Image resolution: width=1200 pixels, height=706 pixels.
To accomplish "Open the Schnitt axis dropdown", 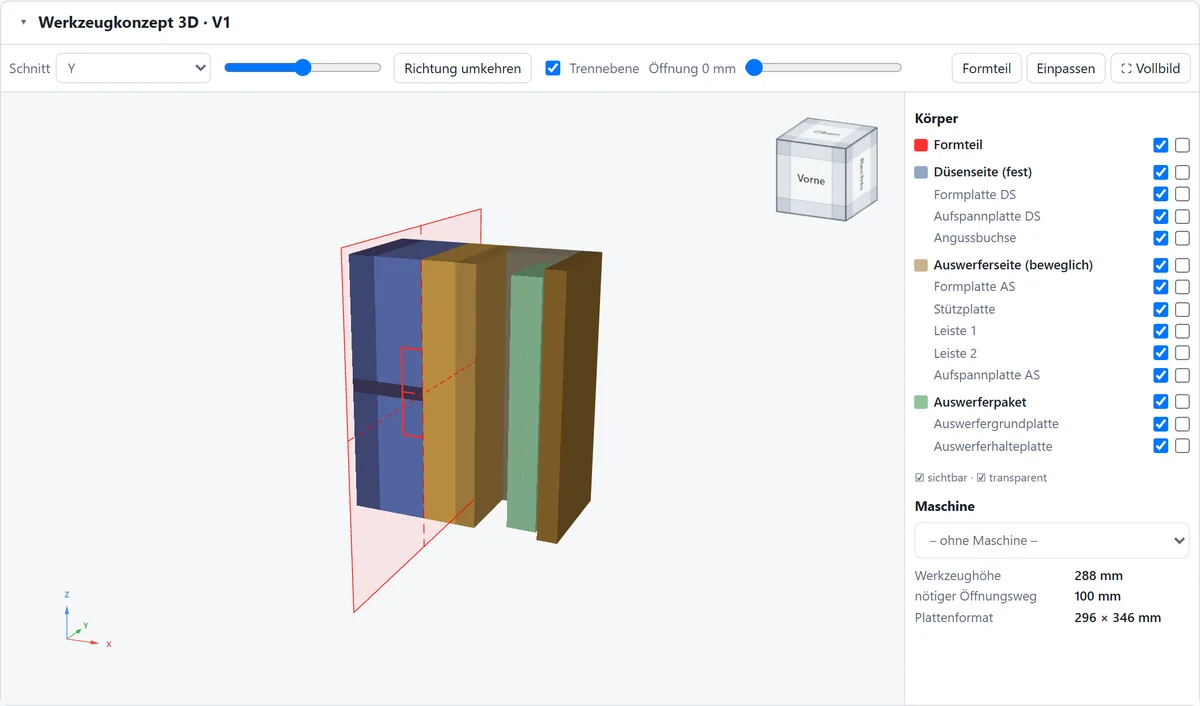I will [133, 68].
